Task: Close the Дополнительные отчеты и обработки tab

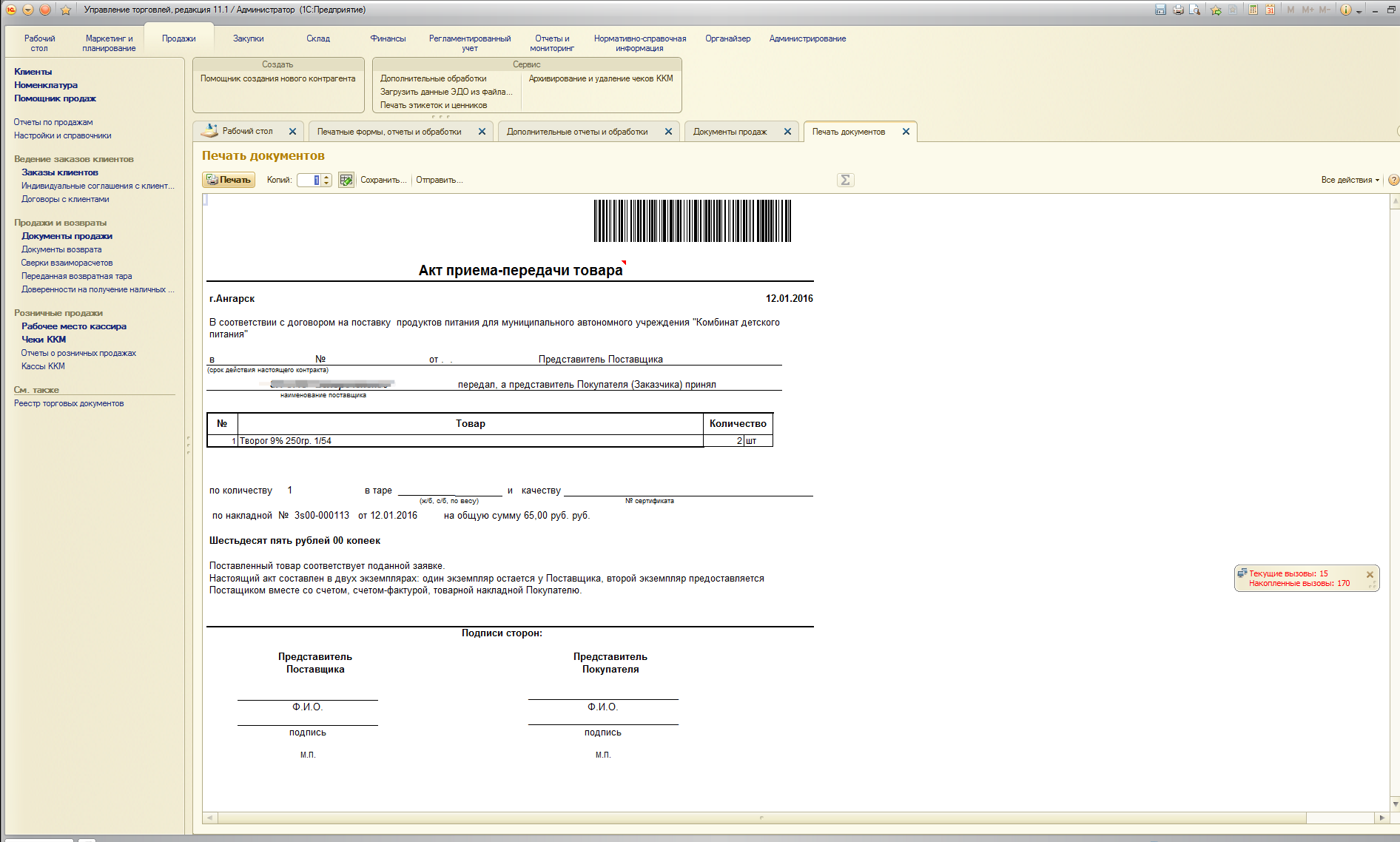Action: (668, 132)
